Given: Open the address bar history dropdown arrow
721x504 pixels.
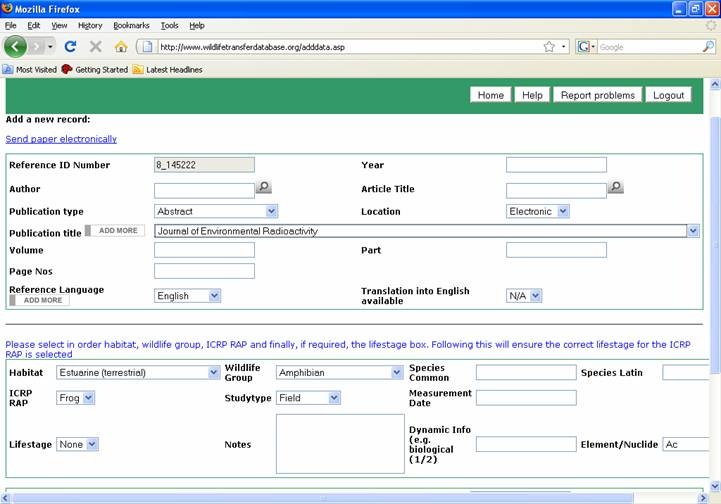Looking at the screenshot, I should (563, 46).
